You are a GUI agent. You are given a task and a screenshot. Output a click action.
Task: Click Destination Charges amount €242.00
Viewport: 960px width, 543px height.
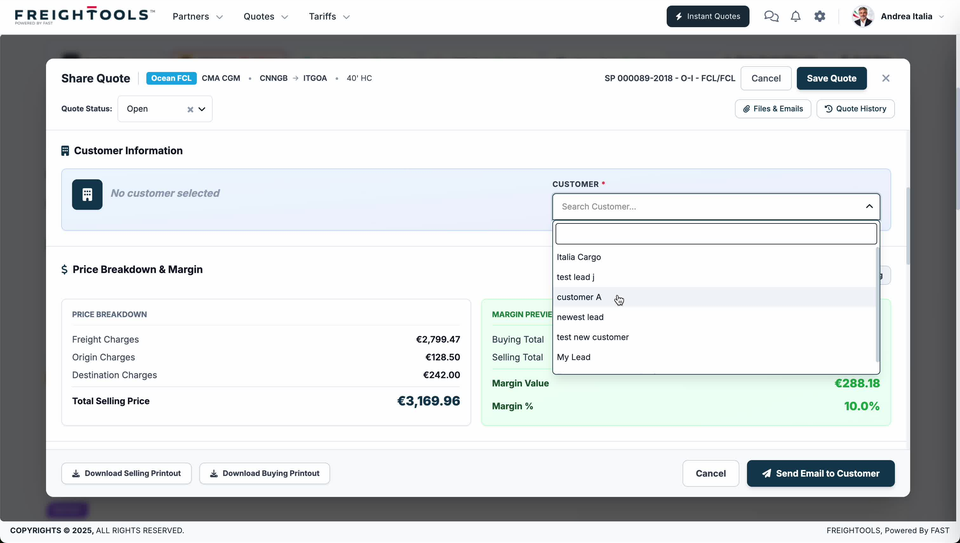point(441,375)
